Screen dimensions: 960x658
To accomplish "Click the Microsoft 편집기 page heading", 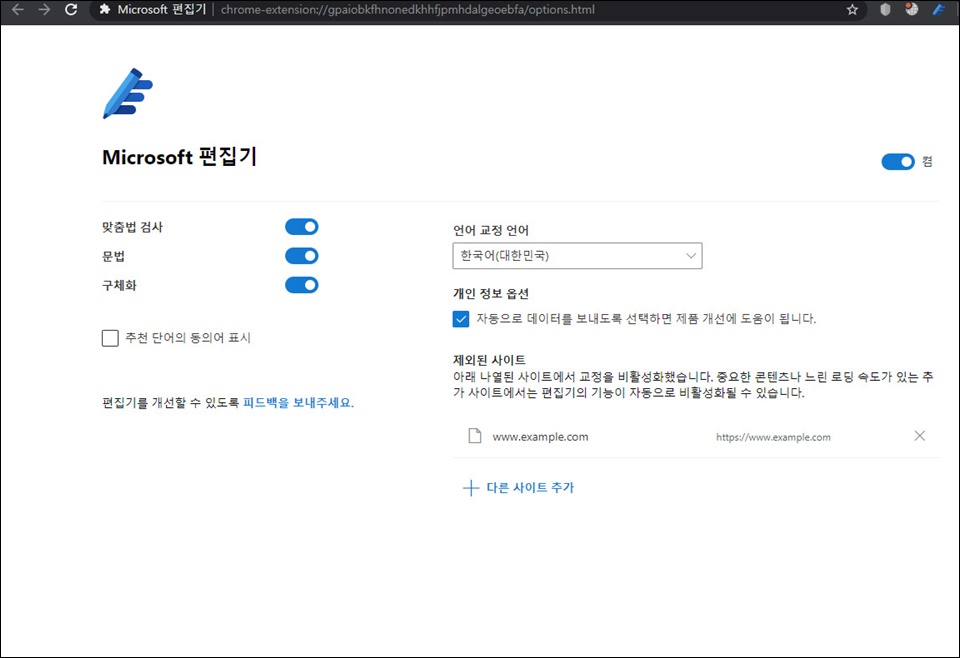I will [x=179, y=157].
